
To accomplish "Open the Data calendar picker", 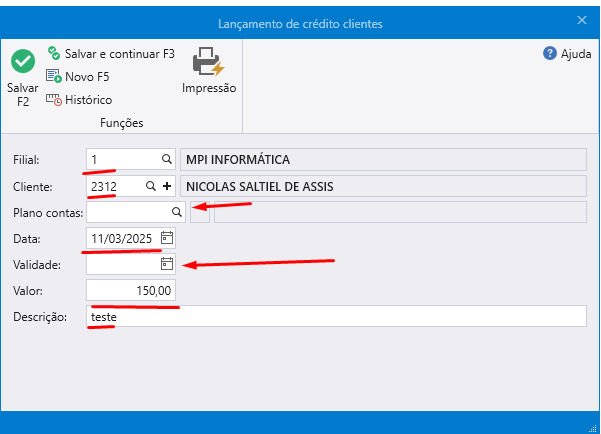I will (167, 238).
